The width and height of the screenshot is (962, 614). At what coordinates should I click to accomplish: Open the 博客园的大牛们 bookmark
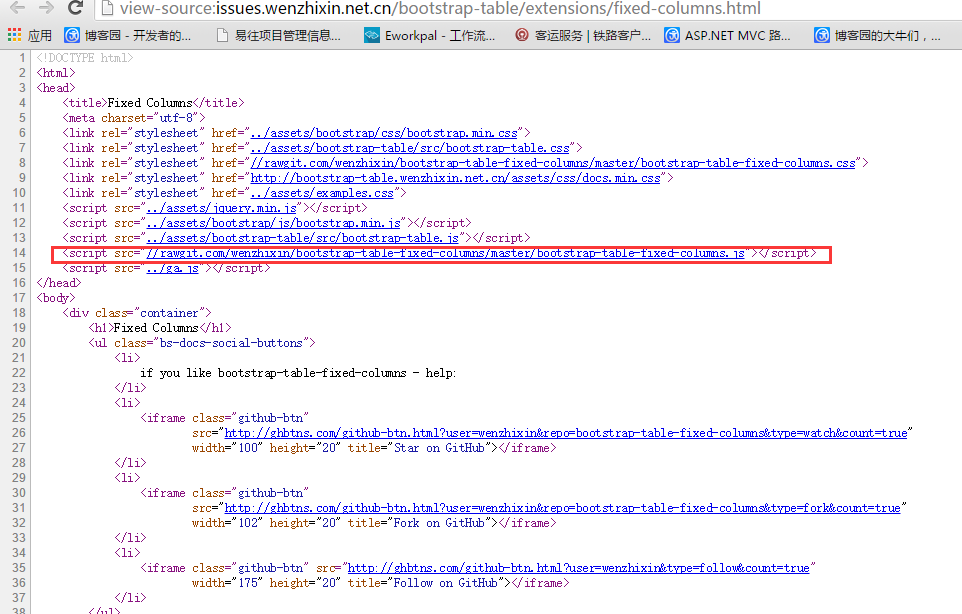878,35
